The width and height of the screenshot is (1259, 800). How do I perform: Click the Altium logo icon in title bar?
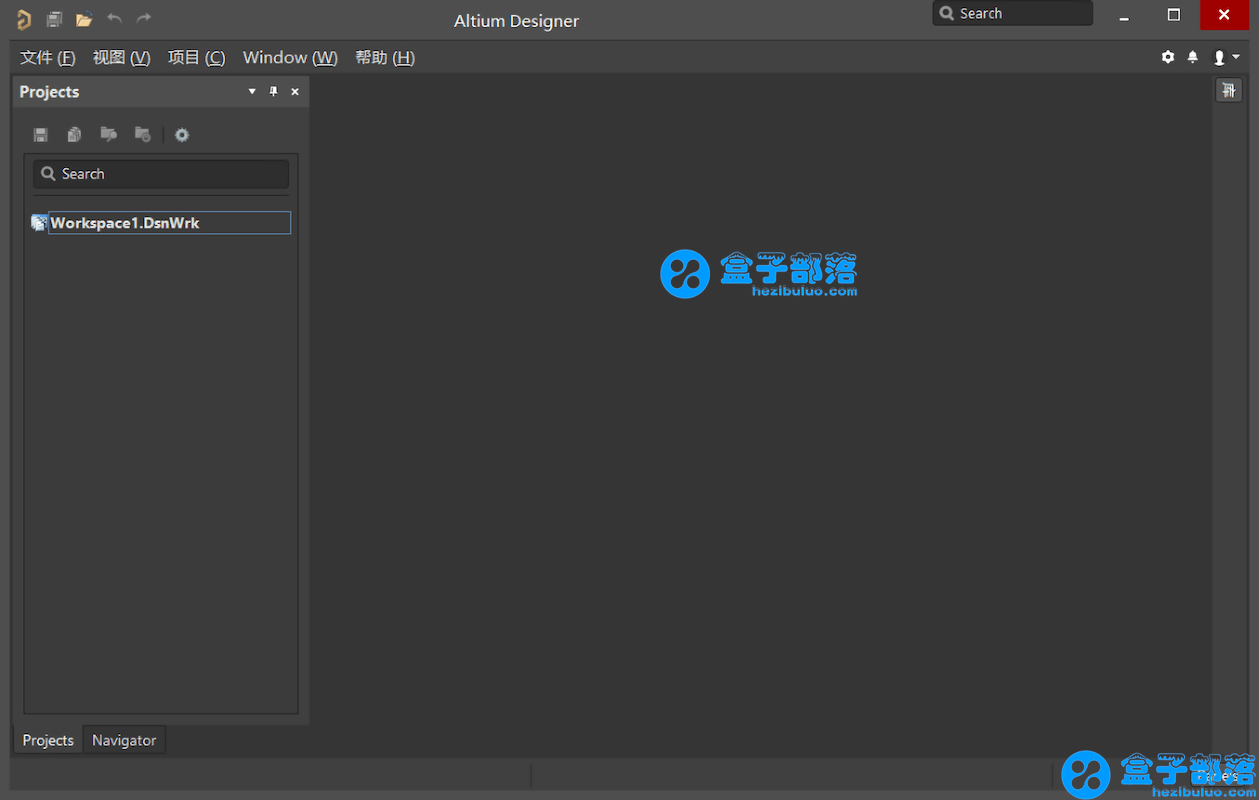tap(24, 19)
